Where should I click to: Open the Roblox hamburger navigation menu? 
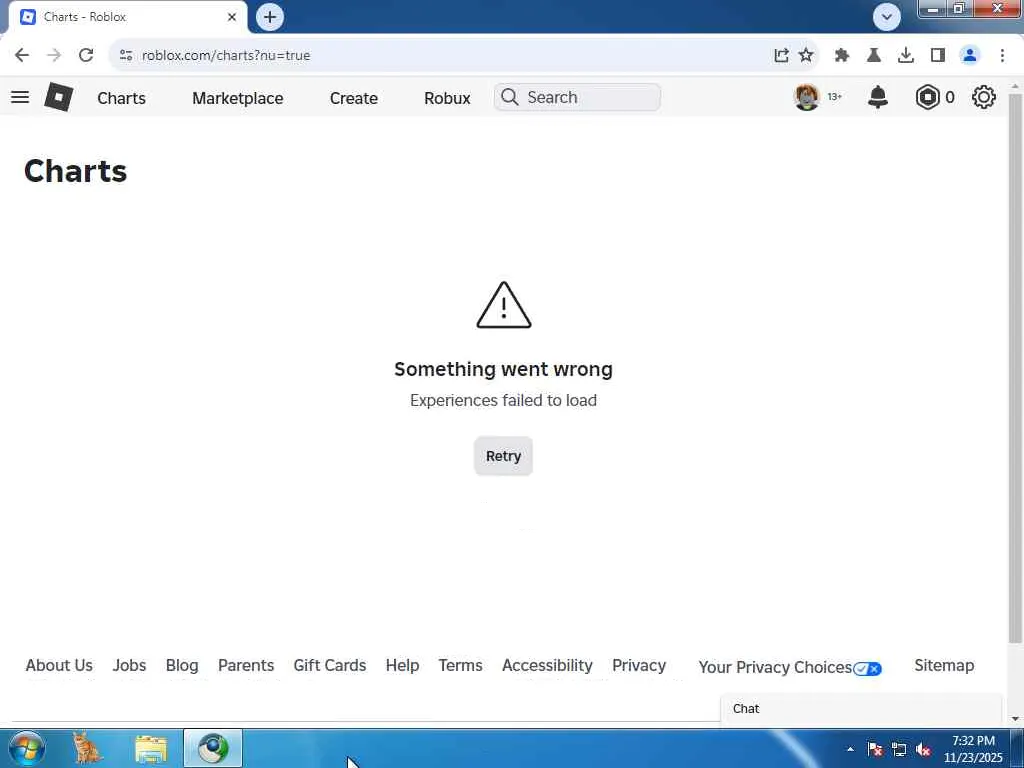[x=20, y=97]
